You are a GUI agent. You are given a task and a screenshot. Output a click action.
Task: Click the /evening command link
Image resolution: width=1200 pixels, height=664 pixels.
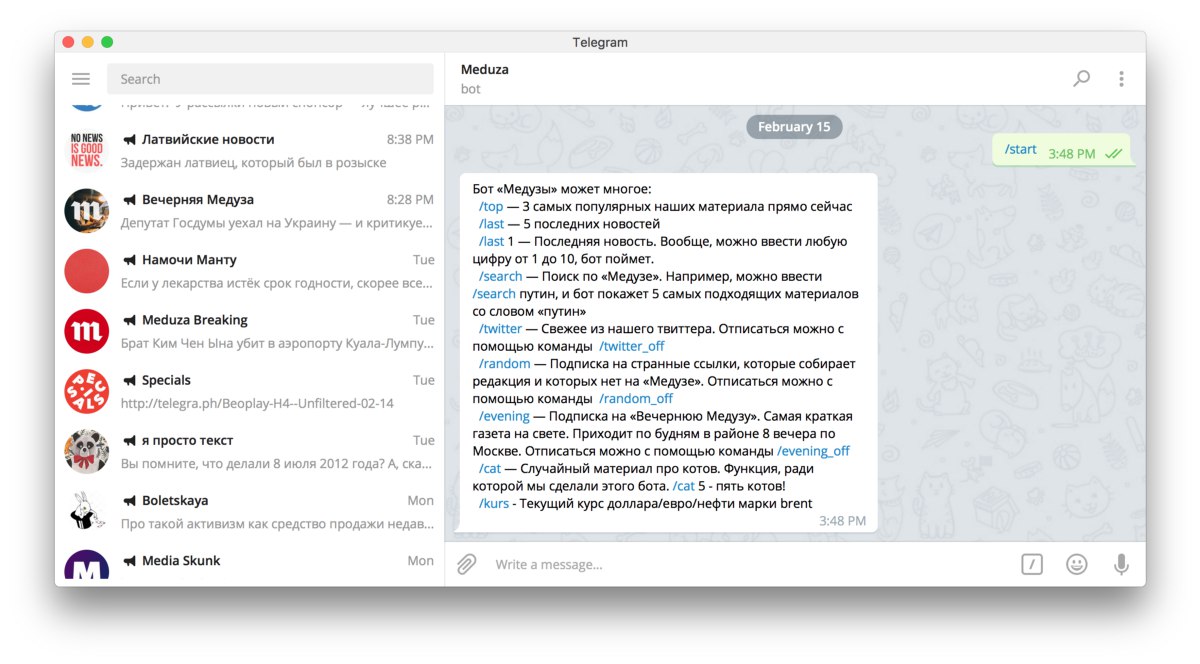pos(504,416)
